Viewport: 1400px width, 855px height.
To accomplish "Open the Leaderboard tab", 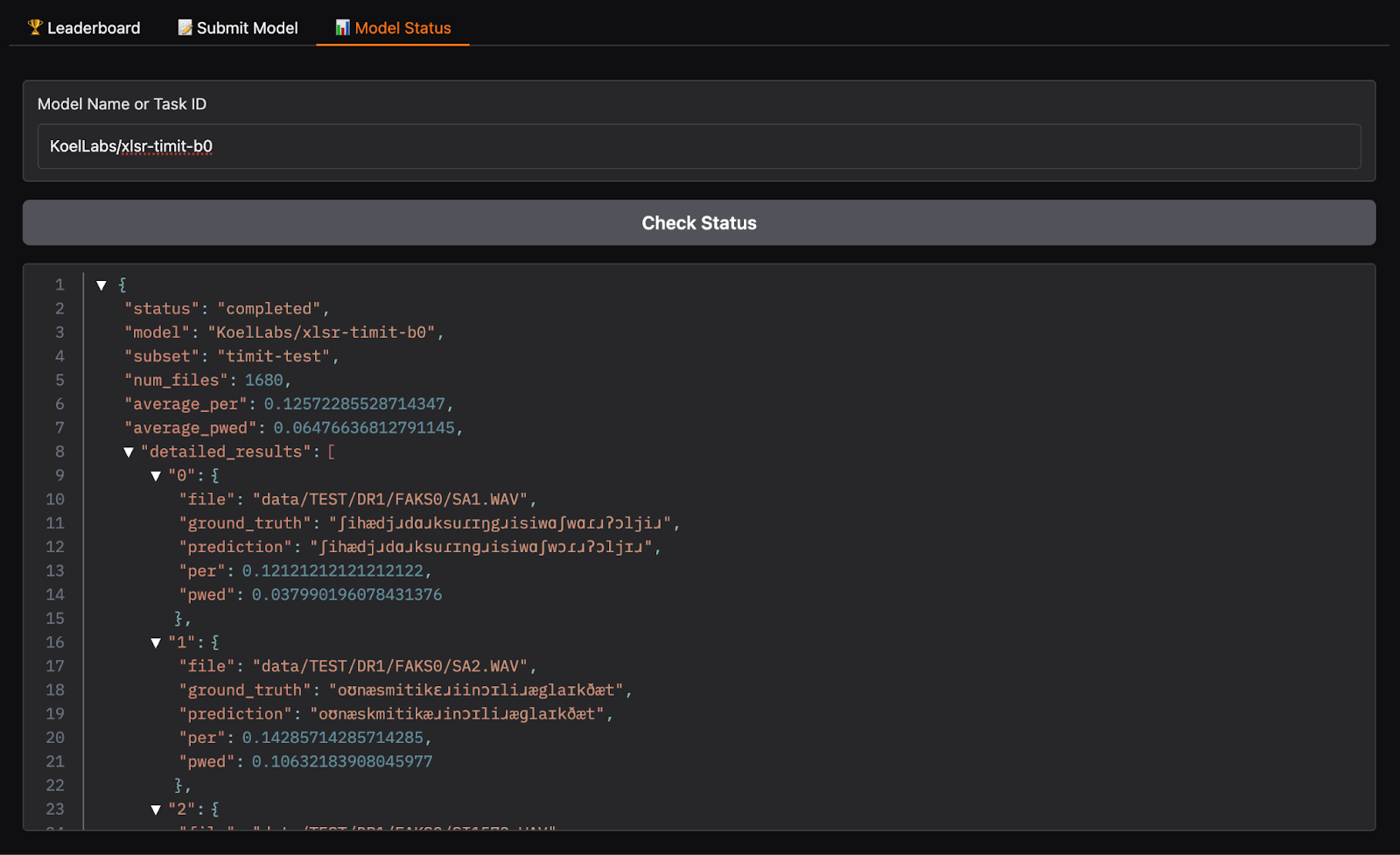I will [x=93, y=28].
